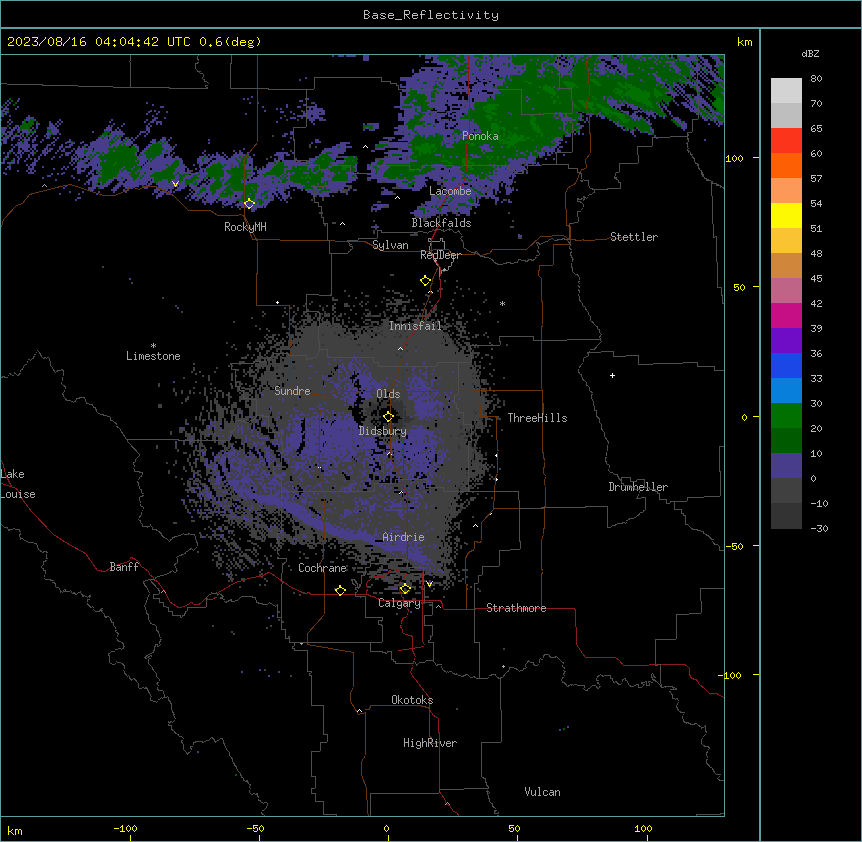Screen dimensions: 862x842
Task: Select the blue 33-36 dBZ legend swatch
Action: 786,365
